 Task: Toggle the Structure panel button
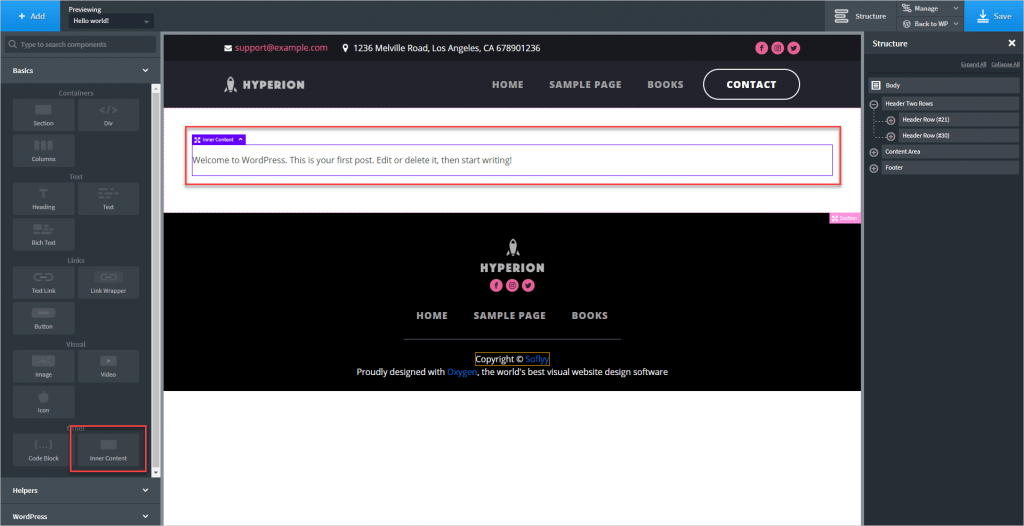coord(860,16)
